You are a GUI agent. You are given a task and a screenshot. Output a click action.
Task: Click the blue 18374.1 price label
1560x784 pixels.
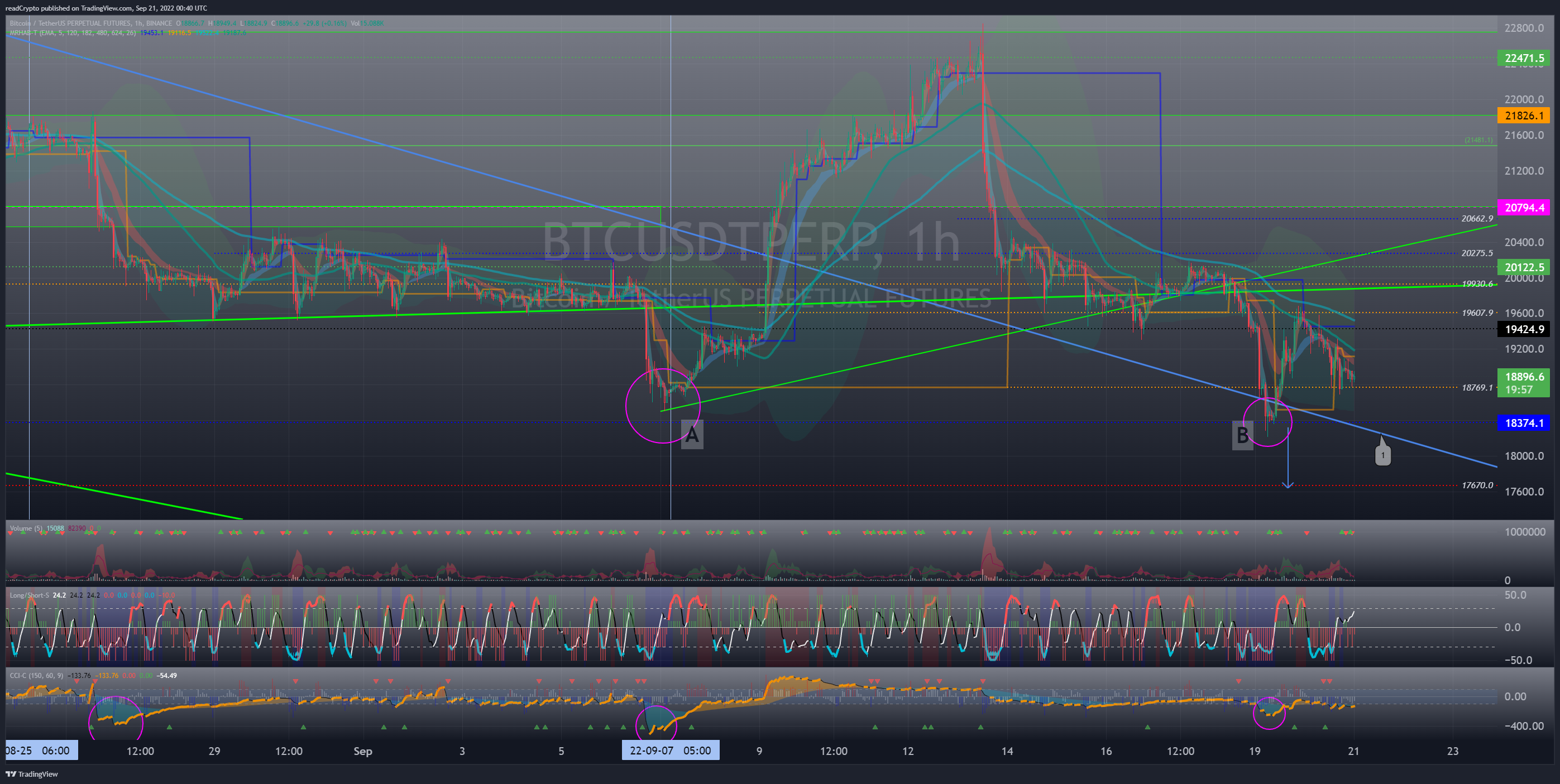(x=1524, y=422)
